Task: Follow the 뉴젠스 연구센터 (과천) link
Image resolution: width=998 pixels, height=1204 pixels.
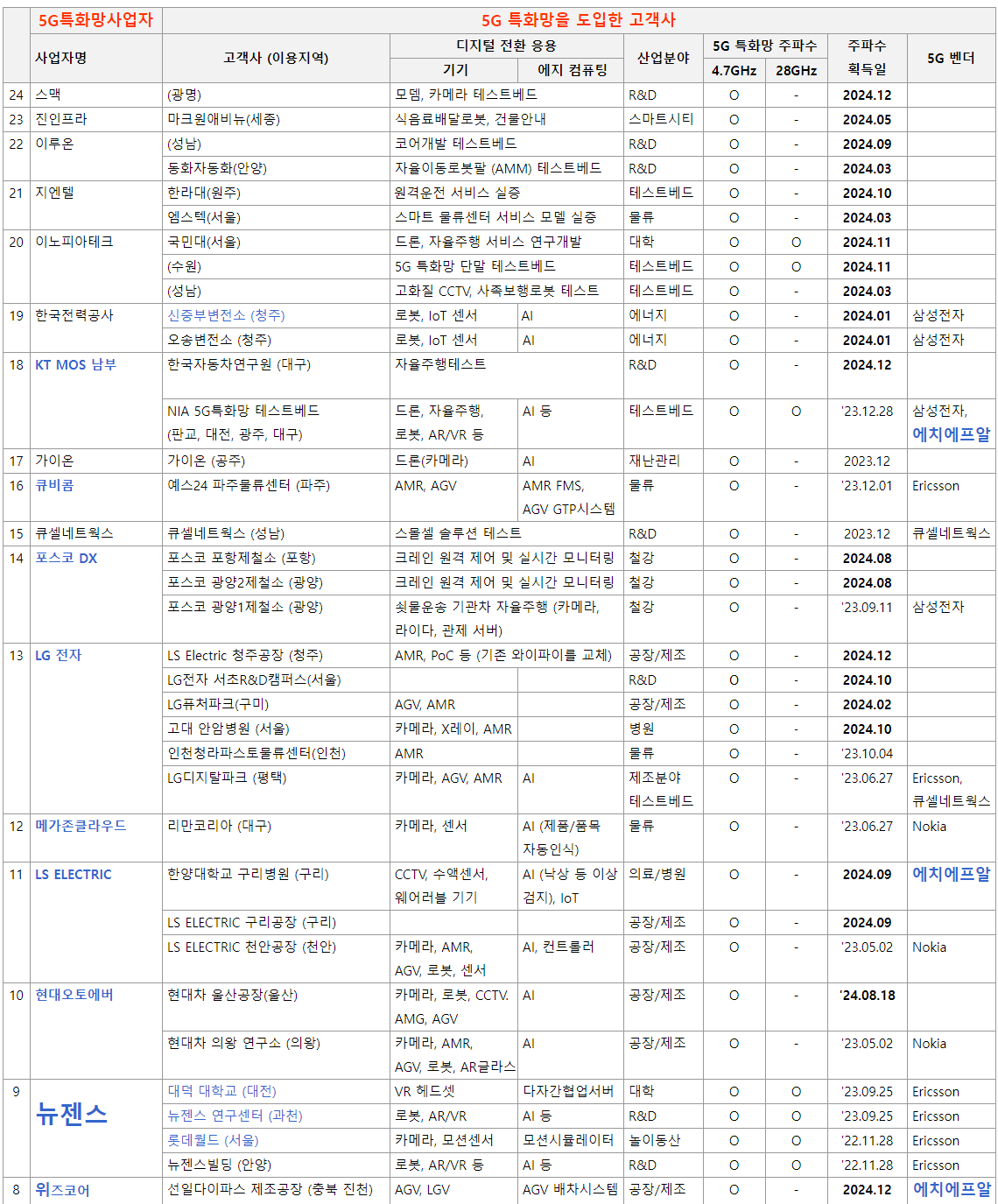Action: click(x=235, y=1116)
